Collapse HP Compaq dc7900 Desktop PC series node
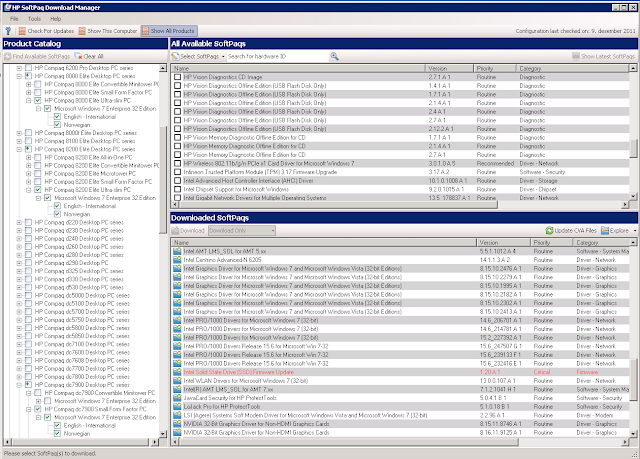Image resolution: width=640 pixels, height=459 pixels. 19,385
